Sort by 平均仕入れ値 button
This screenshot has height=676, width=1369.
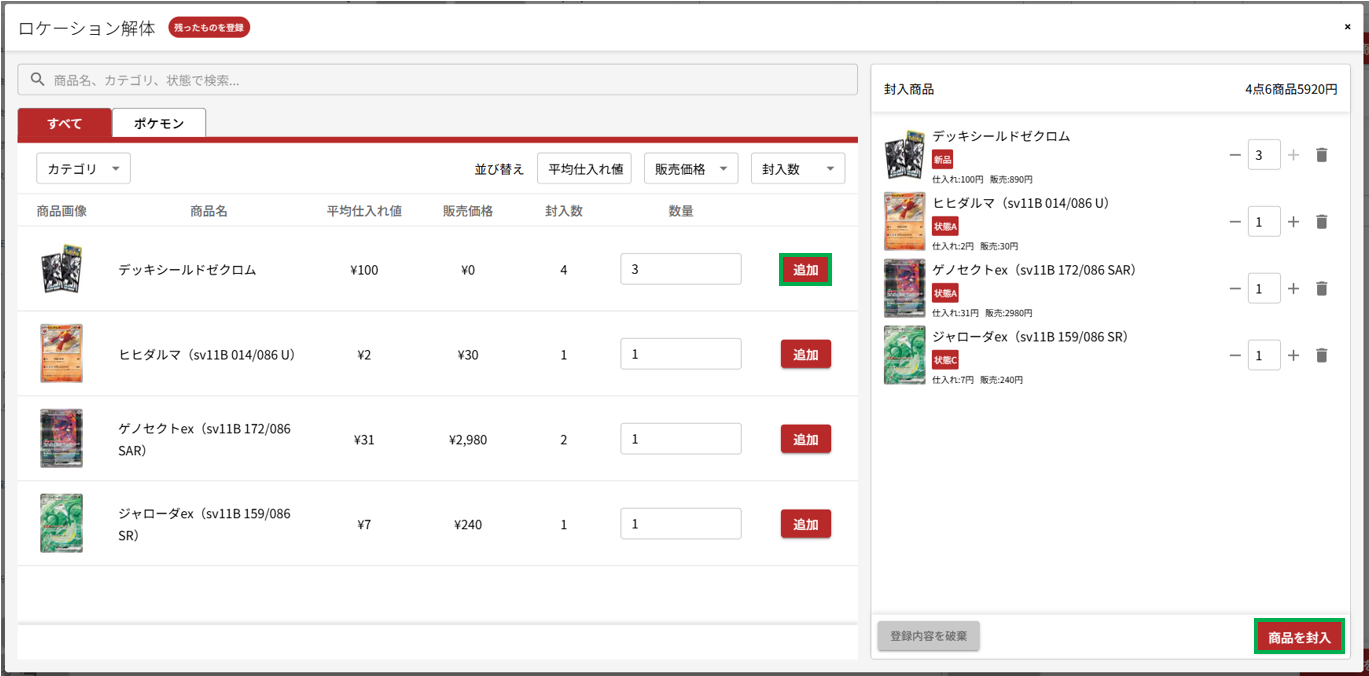coord(584,169)
